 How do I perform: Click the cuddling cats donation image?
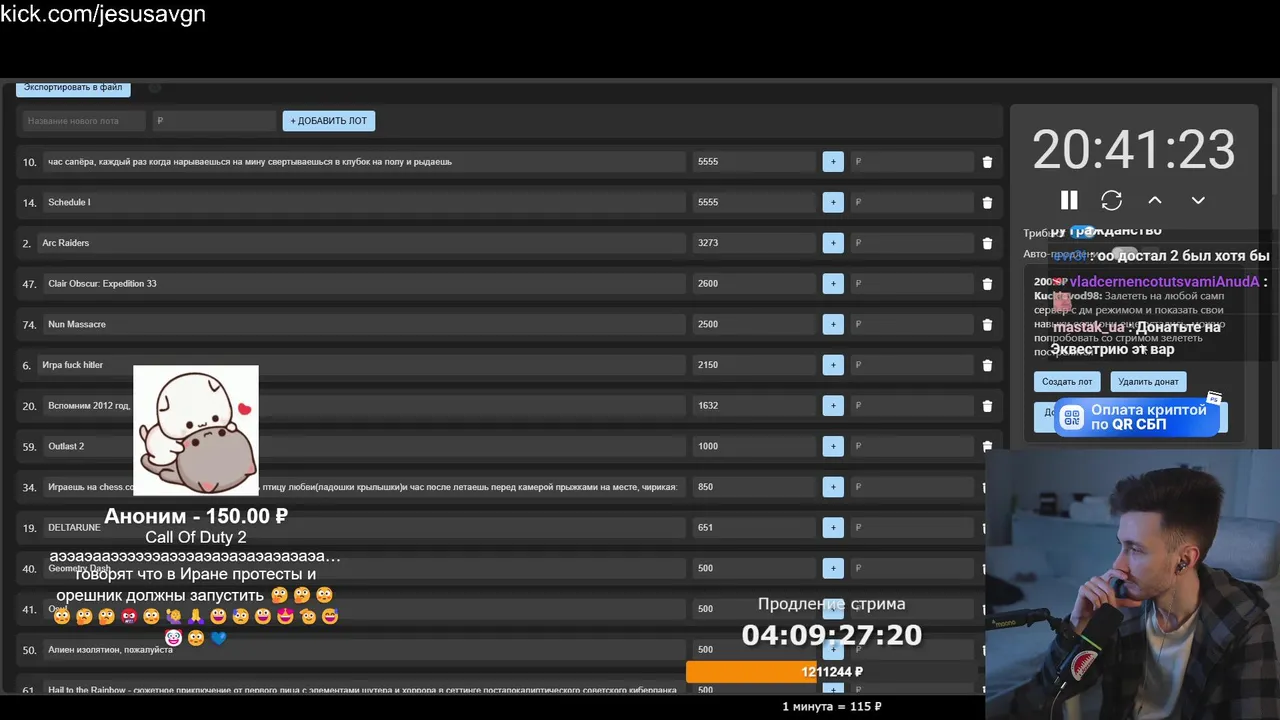coord(196,430)
